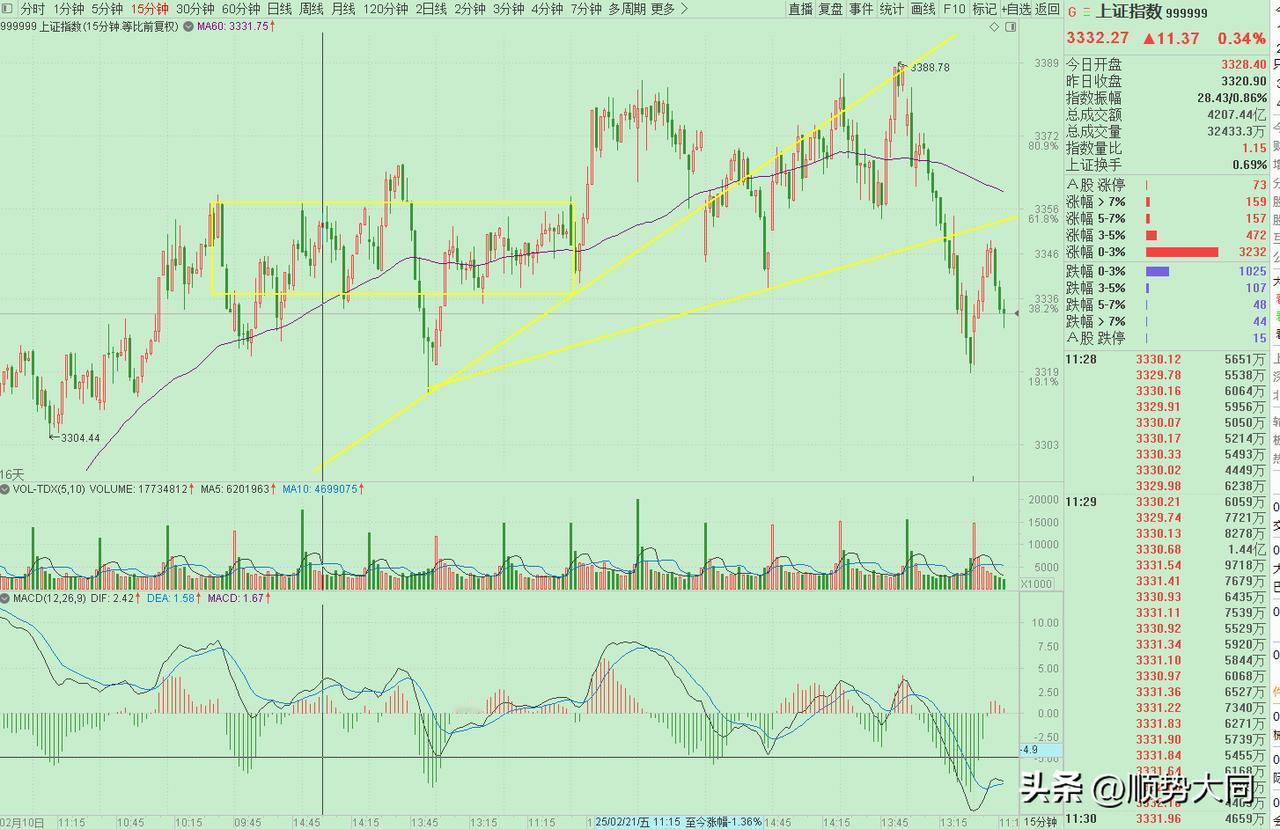Click the 指数振幅 row
Viewport: 1280px width, 829px height.
pyautogui.click(x=1167, y=98)
